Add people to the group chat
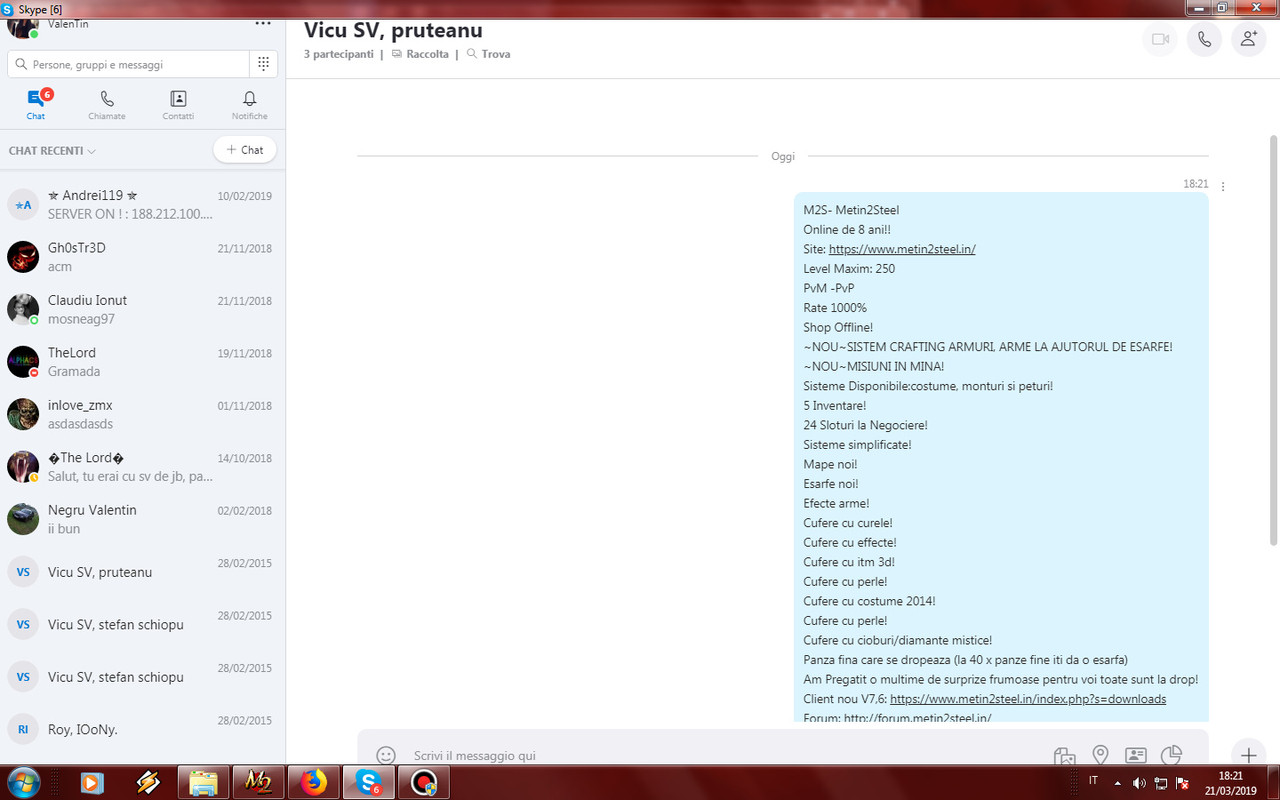 pos(1248,39)
